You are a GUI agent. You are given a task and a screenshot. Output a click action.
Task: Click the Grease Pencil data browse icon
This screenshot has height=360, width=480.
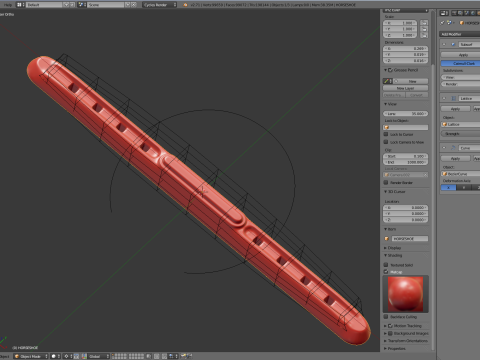pyautogui.click(x=387, y=81)
